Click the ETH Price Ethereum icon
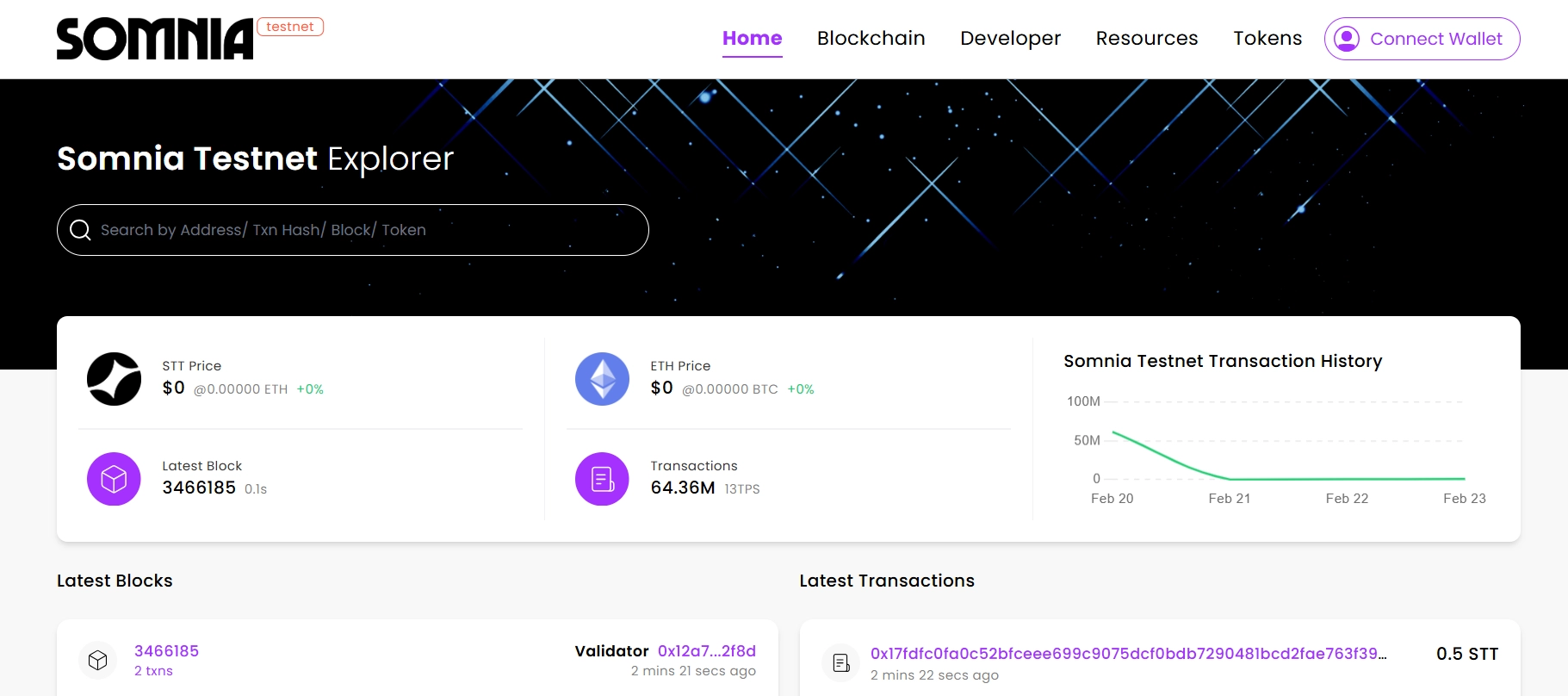 pos(601,378)
